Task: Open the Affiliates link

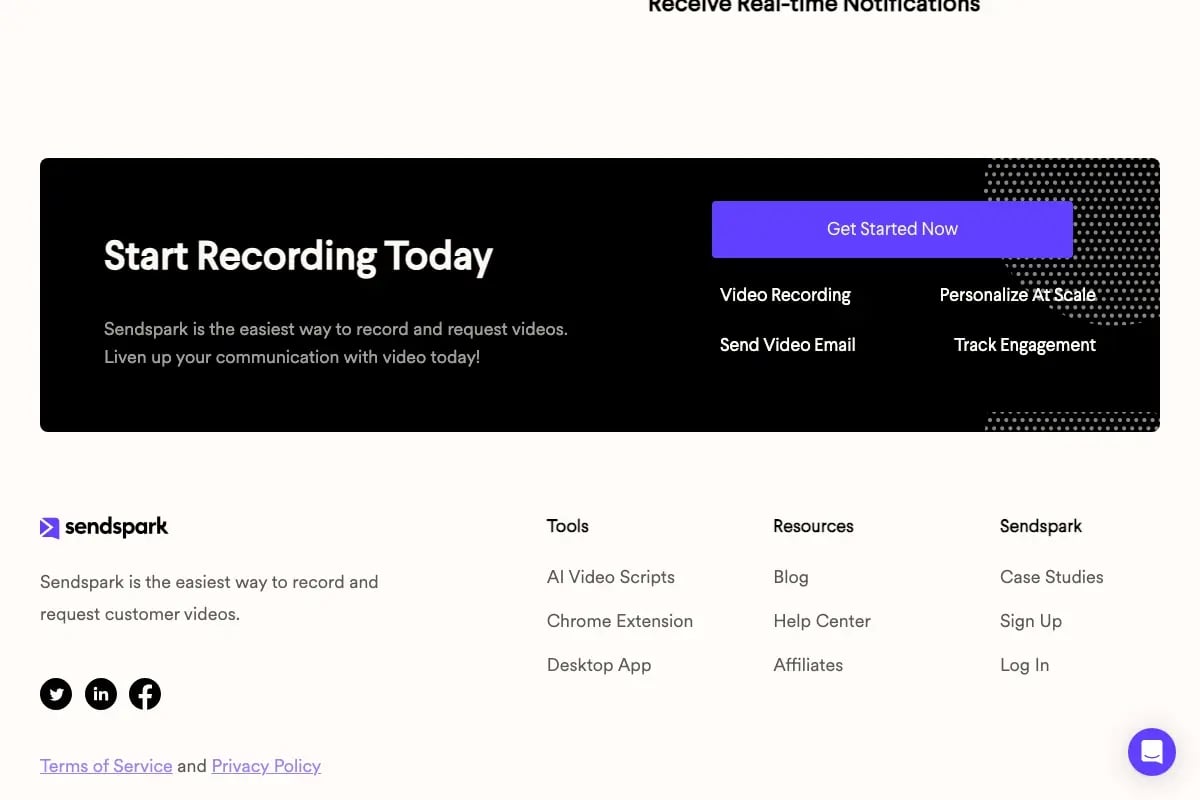Action: (808, 665)
